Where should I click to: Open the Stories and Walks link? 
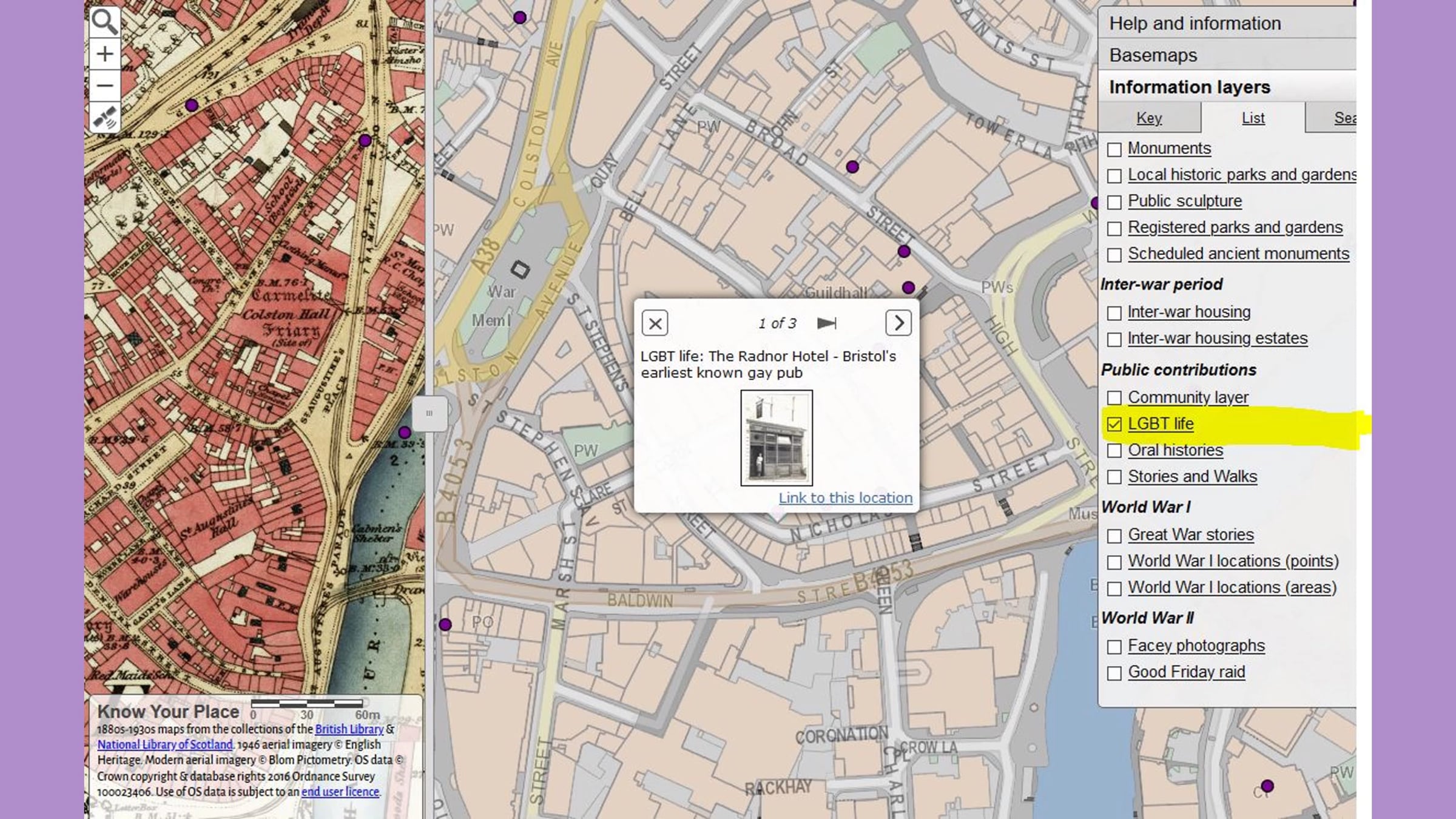pos(1193,476)
